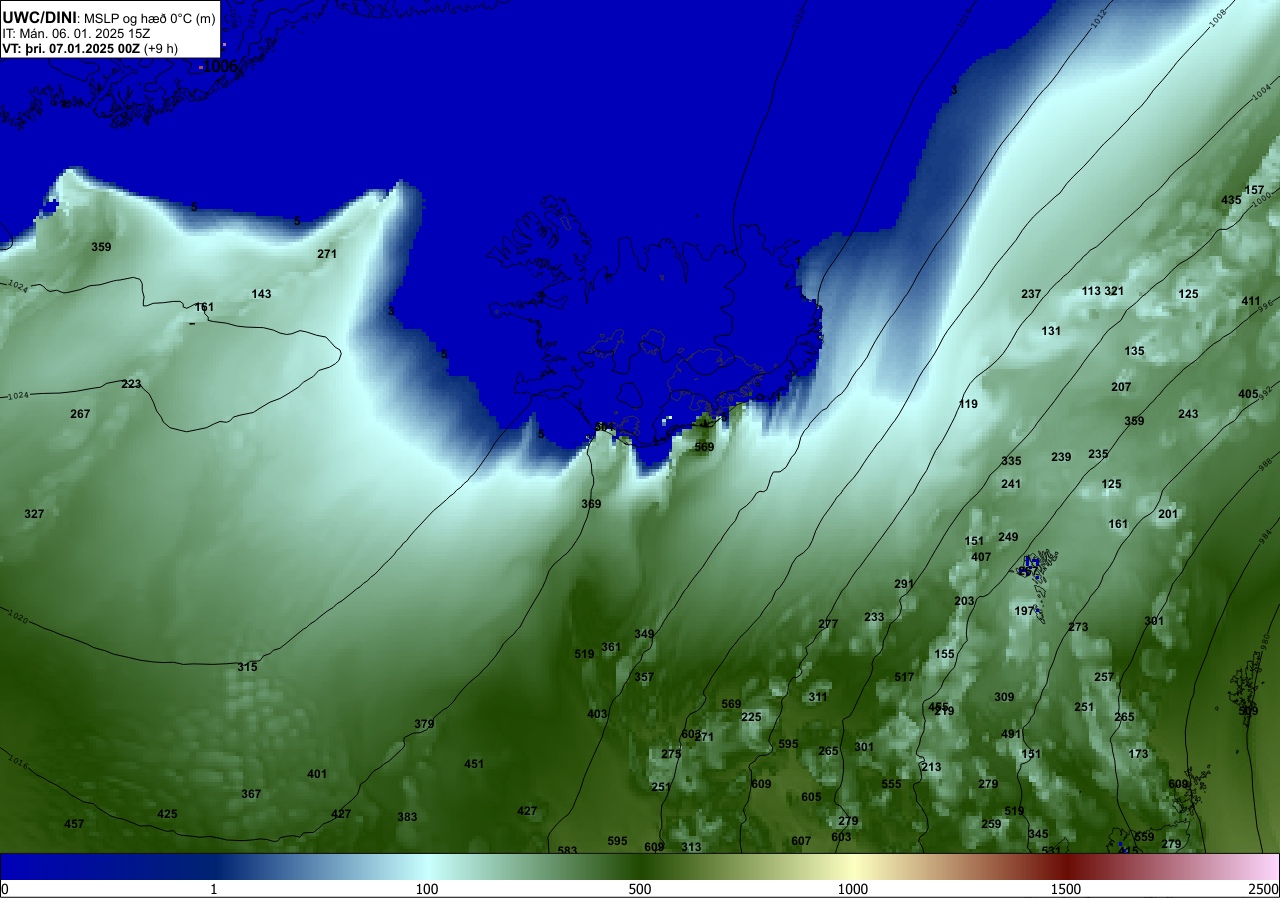Click the map value 309
Image resolution: width=1280 pixels, height=898 pixels.
click(x=1004, y=697)
